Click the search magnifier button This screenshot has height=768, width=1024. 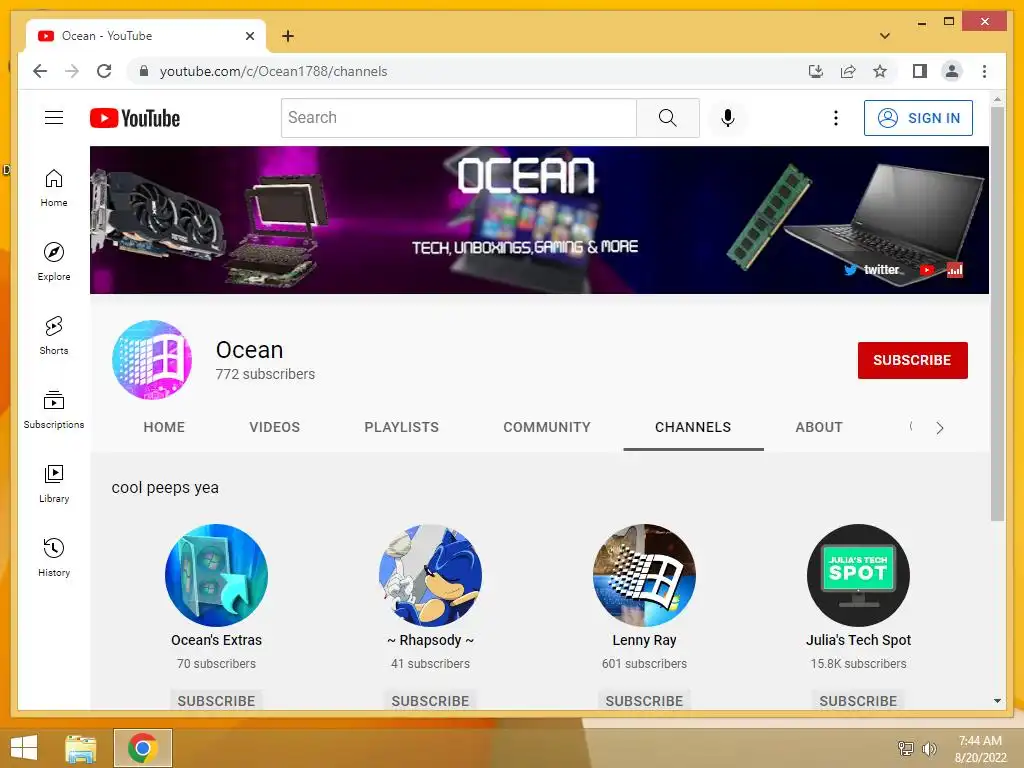(x=667, y=118)
